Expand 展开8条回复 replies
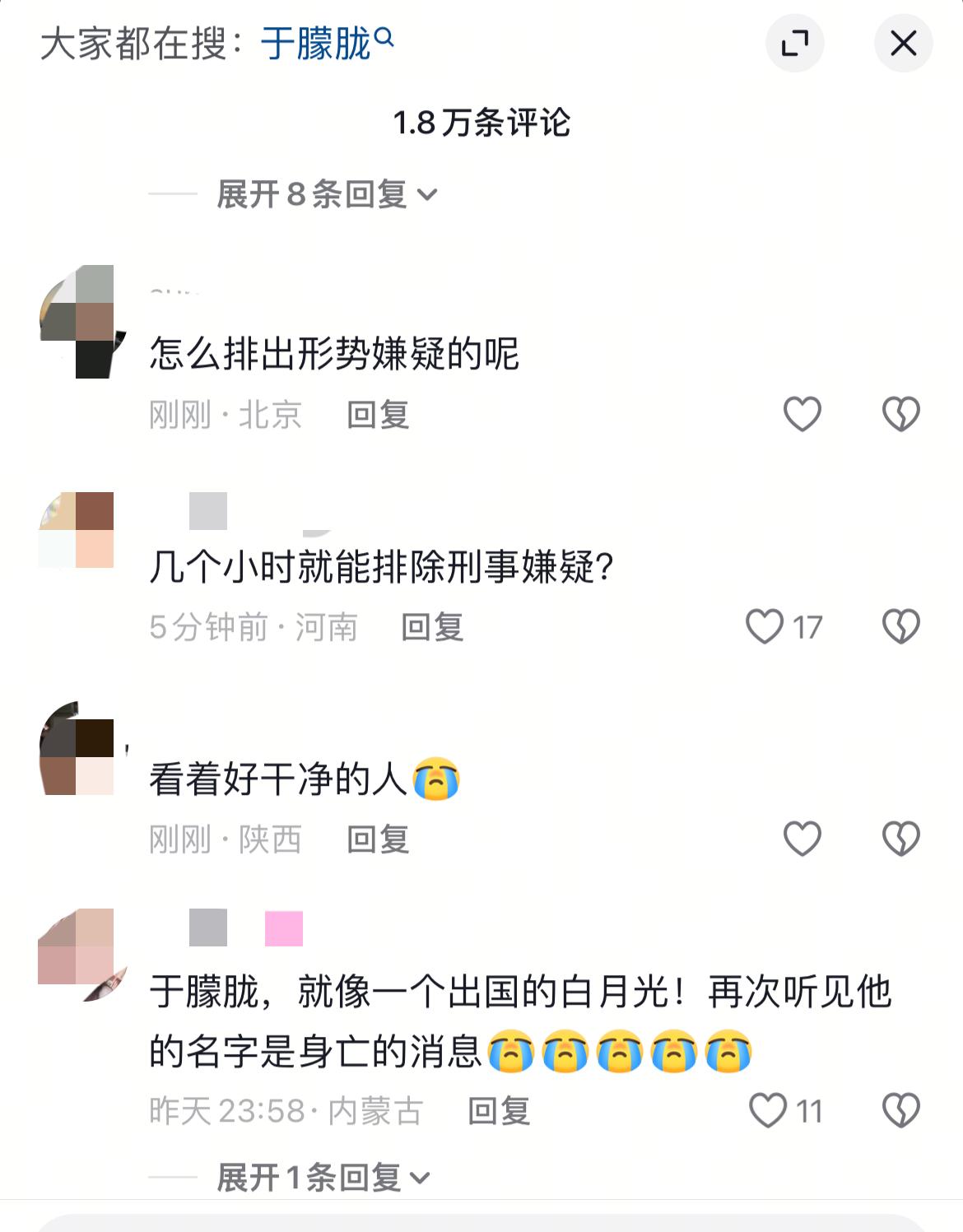The height and width of the screenshot is (1232, 963). 327,195
